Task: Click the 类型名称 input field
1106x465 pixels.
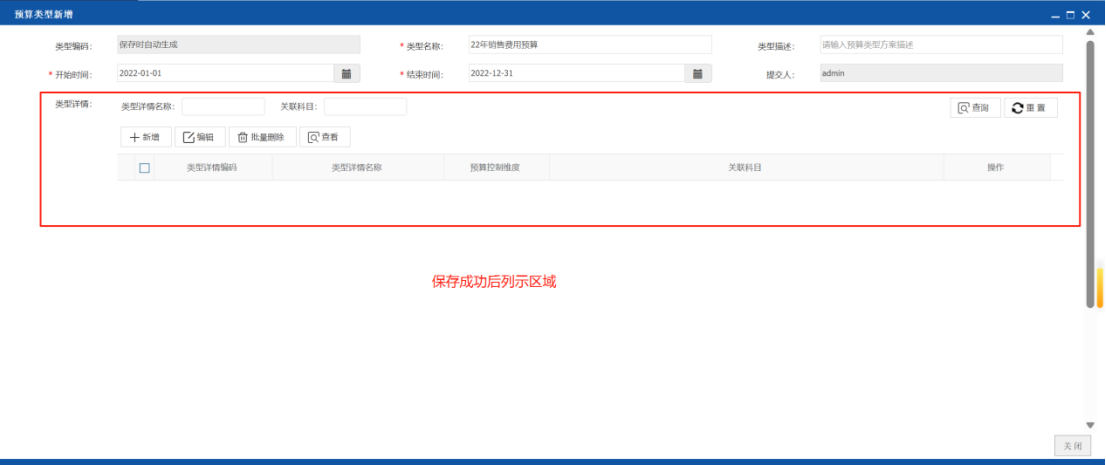Action: 590,45
